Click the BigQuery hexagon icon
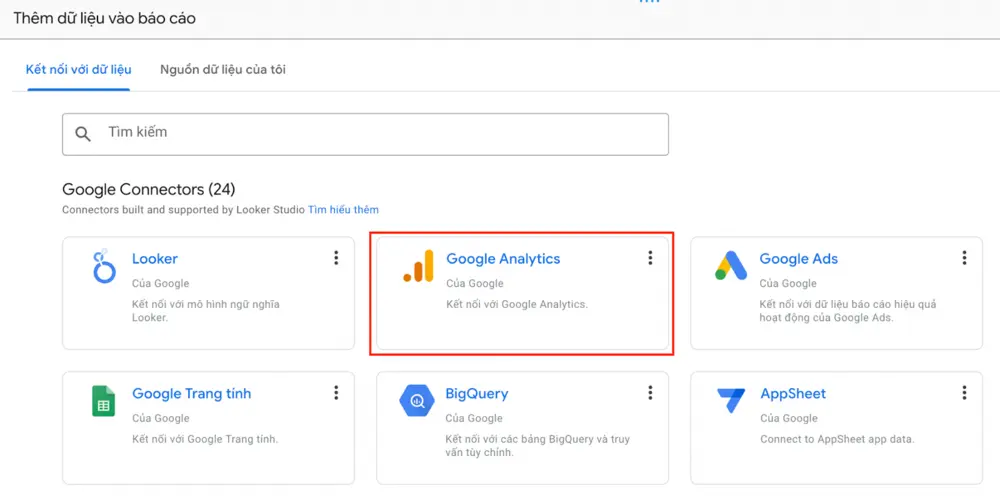1000x496 pixels. pos(417,401)
